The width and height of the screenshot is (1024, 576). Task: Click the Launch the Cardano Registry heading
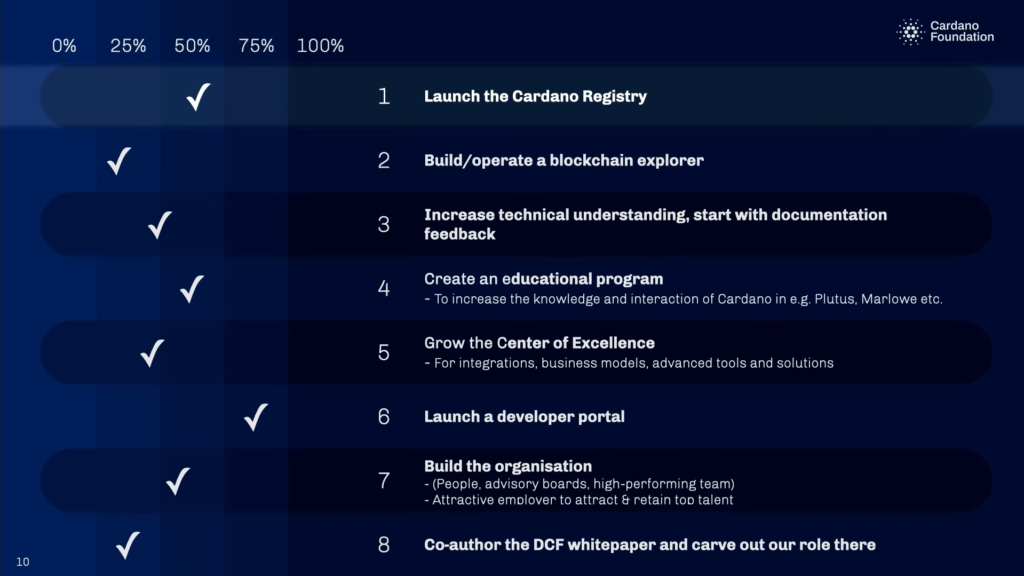pos(535,97)
